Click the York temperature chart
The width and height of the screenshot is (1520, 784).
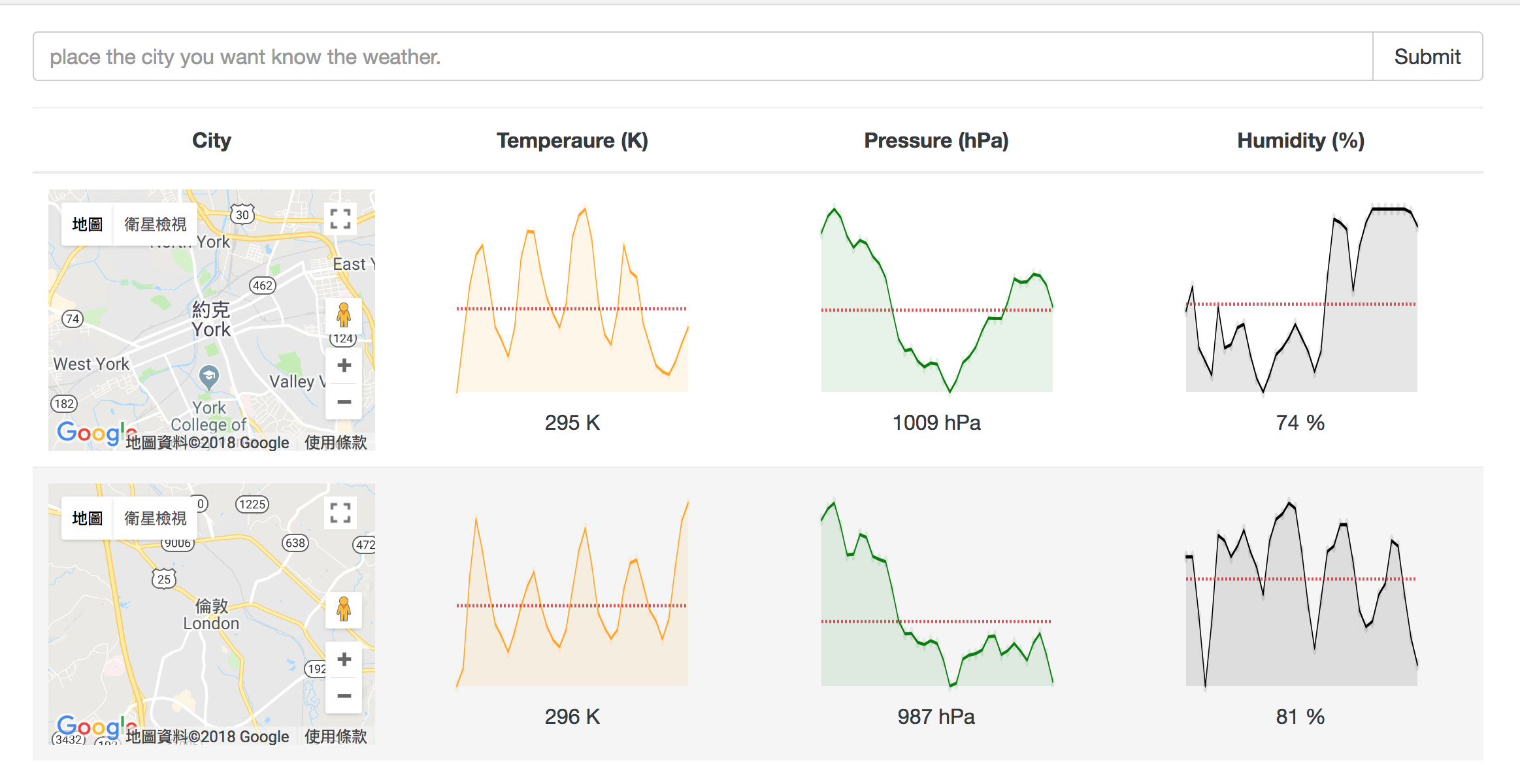[572, 301]
